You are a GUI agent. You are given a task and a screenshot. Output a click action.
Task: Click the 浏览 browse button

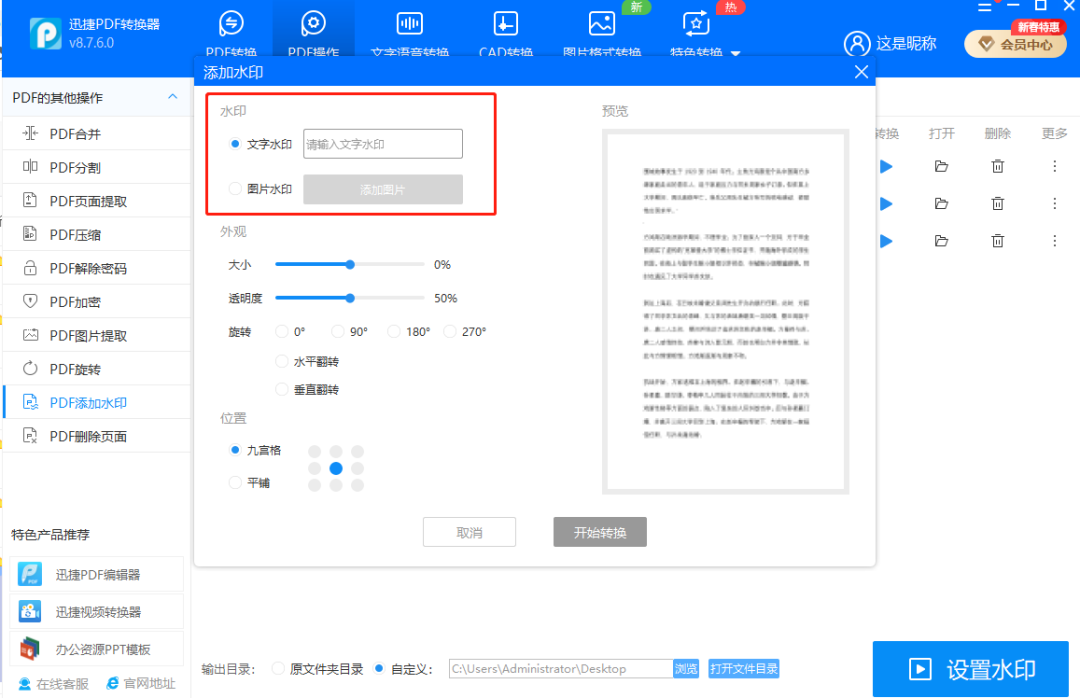[686, 668]
